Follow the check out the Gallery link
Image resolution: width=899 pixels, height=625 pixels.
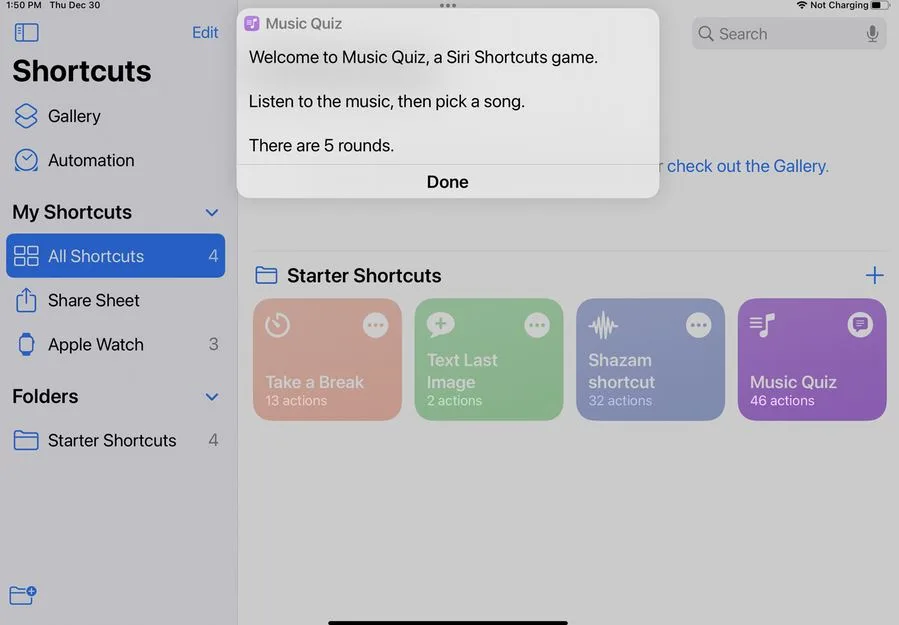coord(748,166)
